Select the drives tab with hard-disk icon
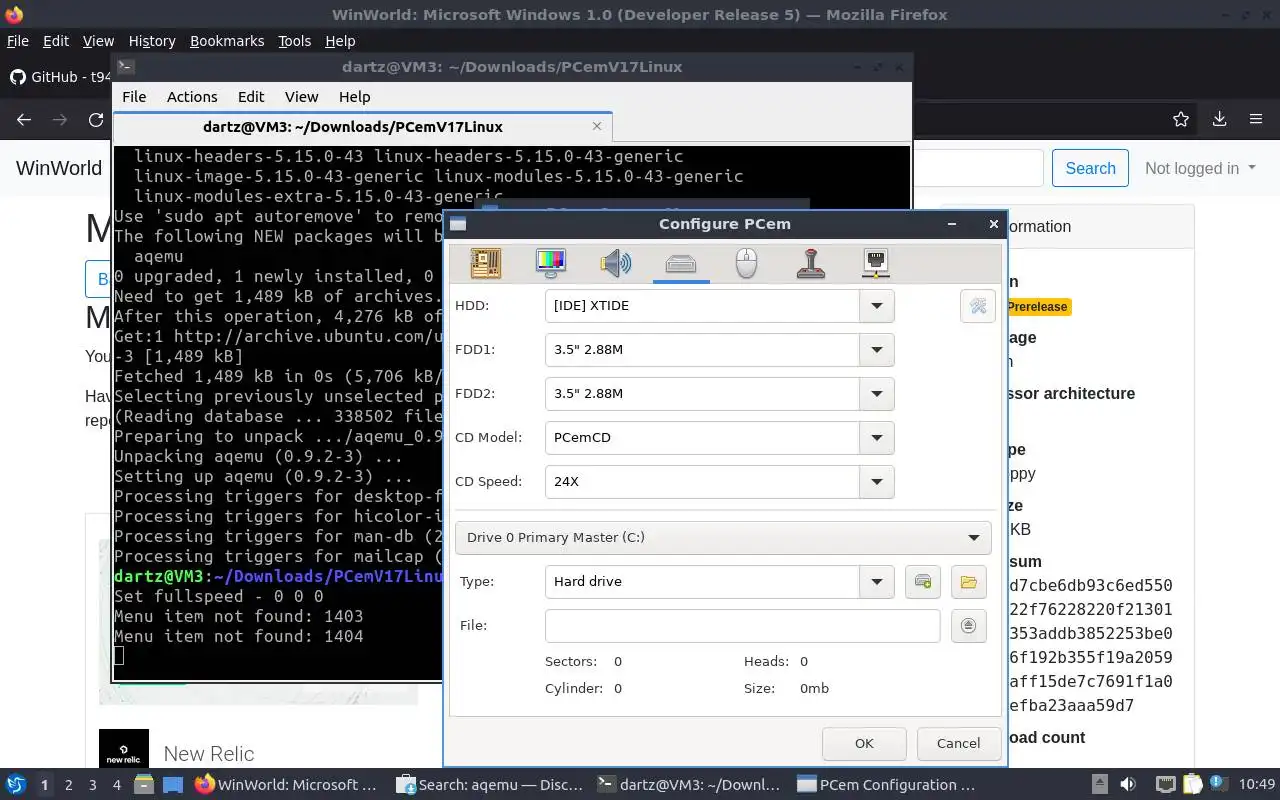The image size is (1280, 800). point(681,263)
